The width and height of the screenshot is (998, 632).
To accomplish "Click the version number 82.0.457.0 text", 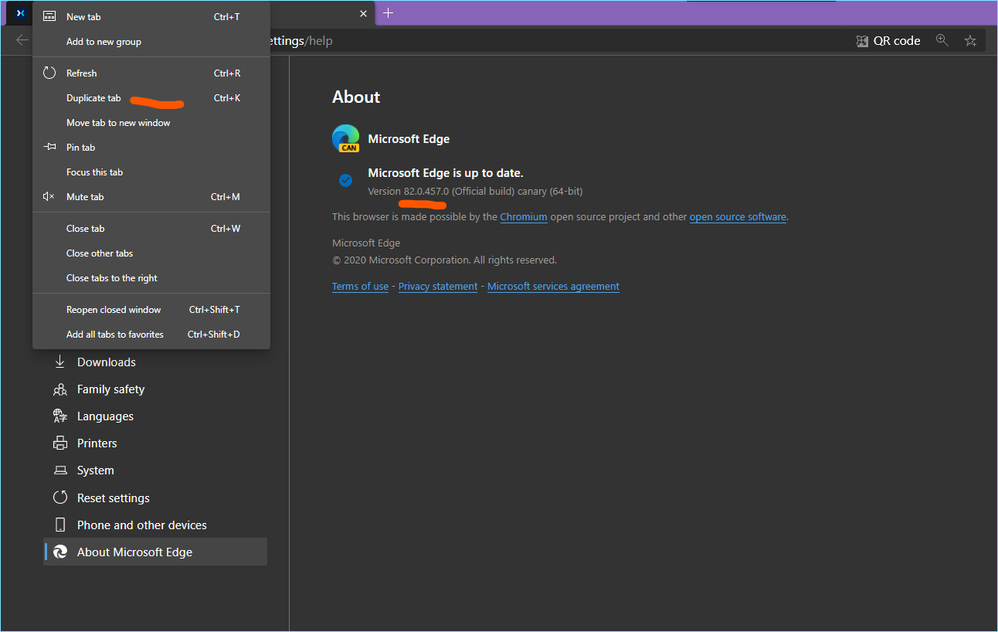I will (x=426, y=191).
